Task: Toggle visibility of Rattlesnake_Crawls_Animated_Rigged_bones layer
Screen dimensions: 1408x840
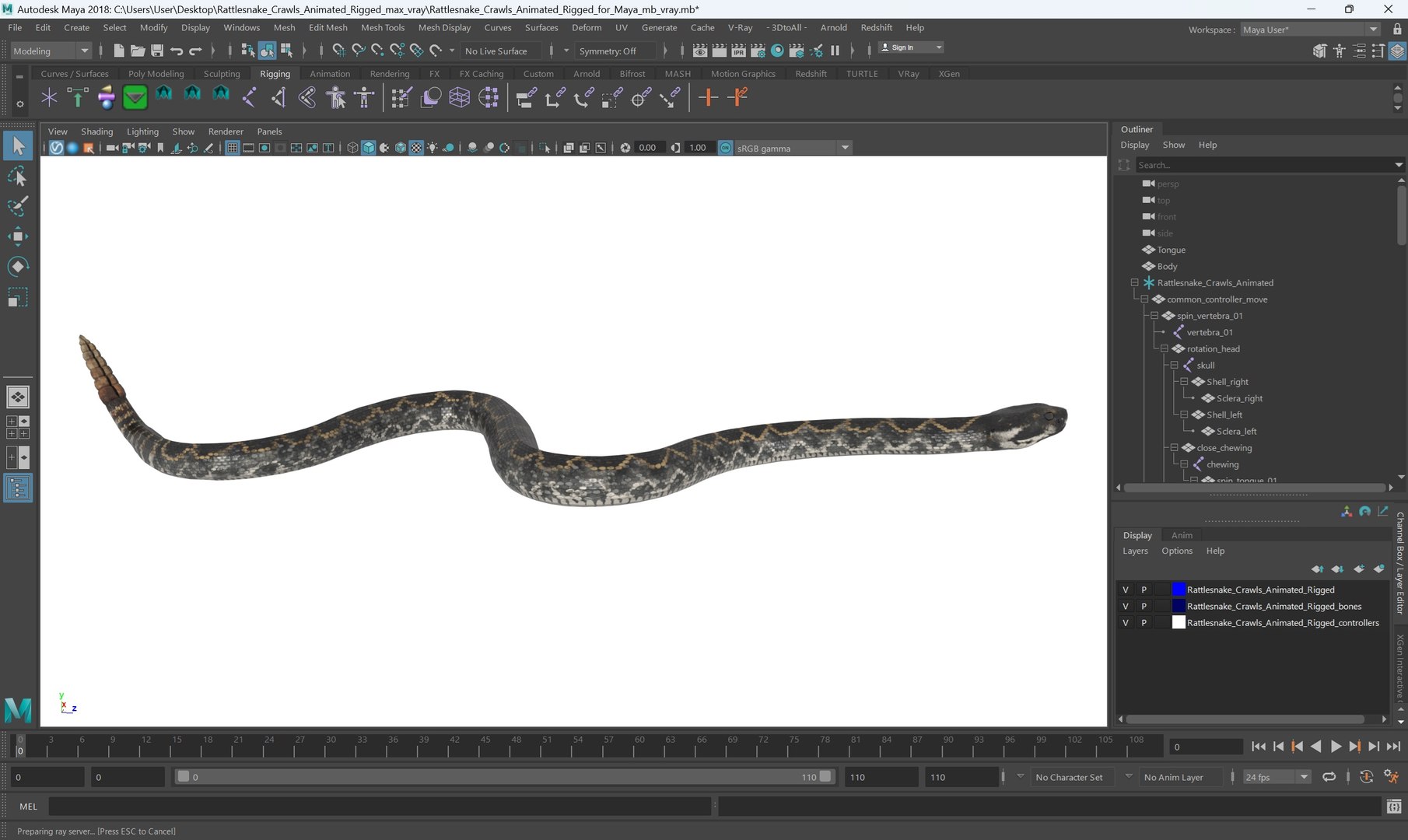Action: coord(1125,606)
